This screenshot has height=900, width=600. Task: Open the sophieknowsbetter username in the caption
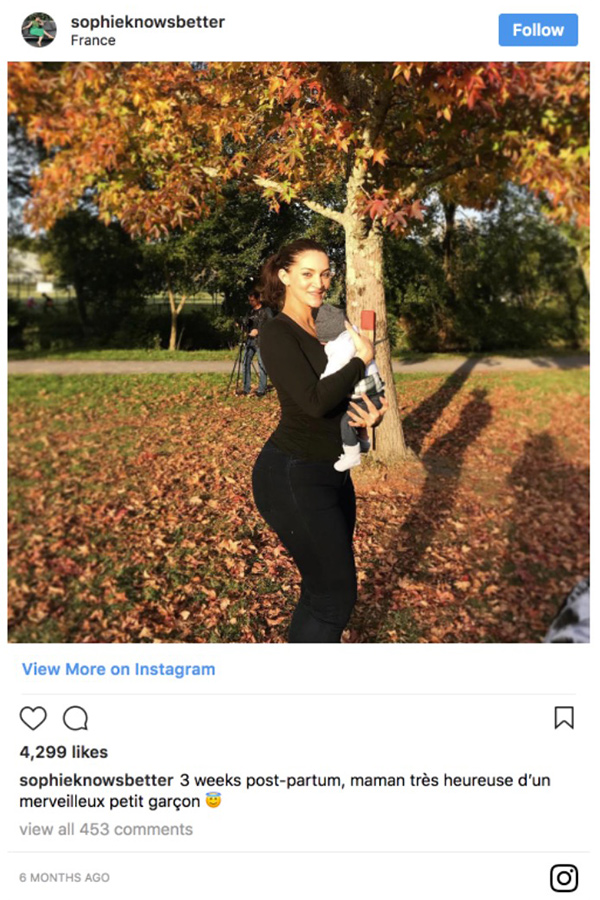pos(96,781)
